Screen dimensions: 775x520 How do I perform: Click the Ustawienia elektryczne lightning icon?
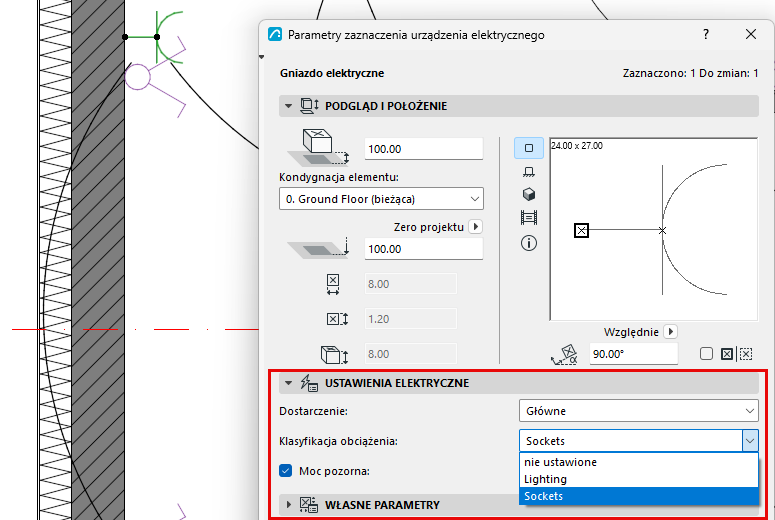pos(309,383)
